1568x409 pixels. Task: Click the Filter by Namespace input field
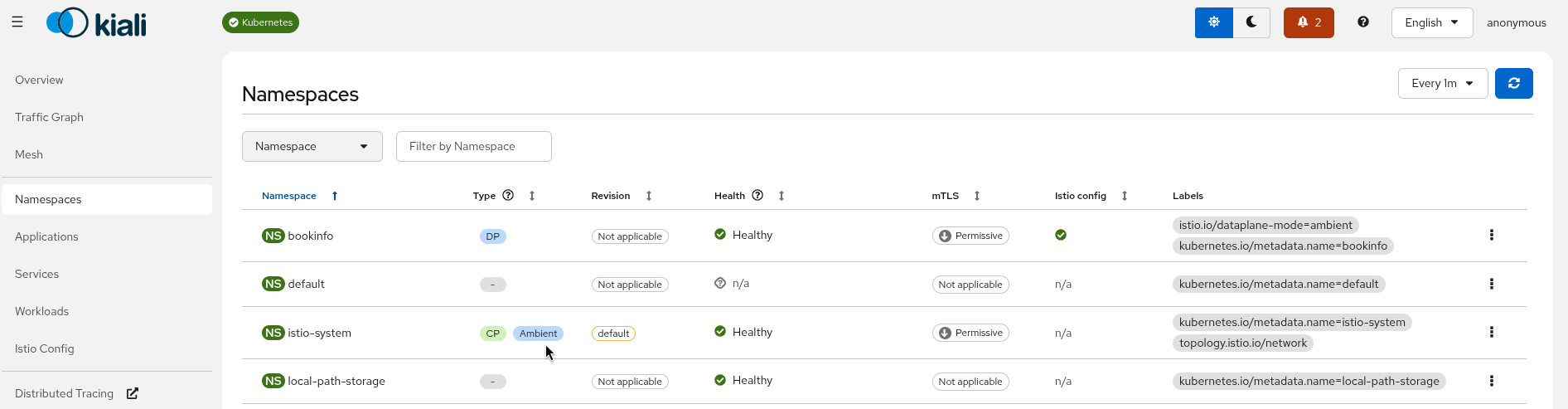[473, 147]
